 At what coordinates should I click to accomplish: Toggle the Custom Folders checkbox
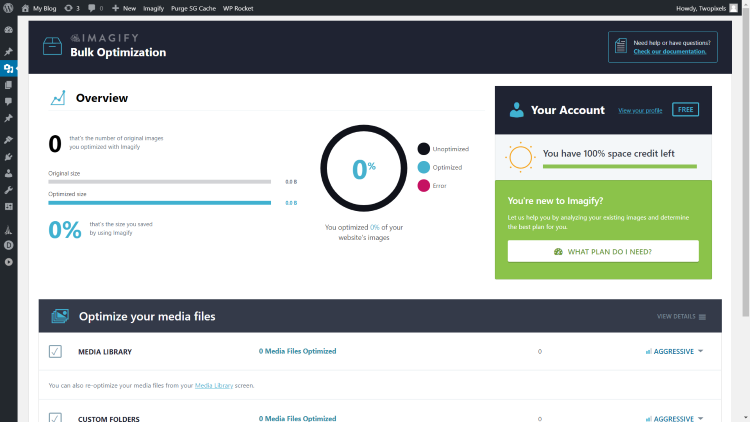[x=55, y=418]
